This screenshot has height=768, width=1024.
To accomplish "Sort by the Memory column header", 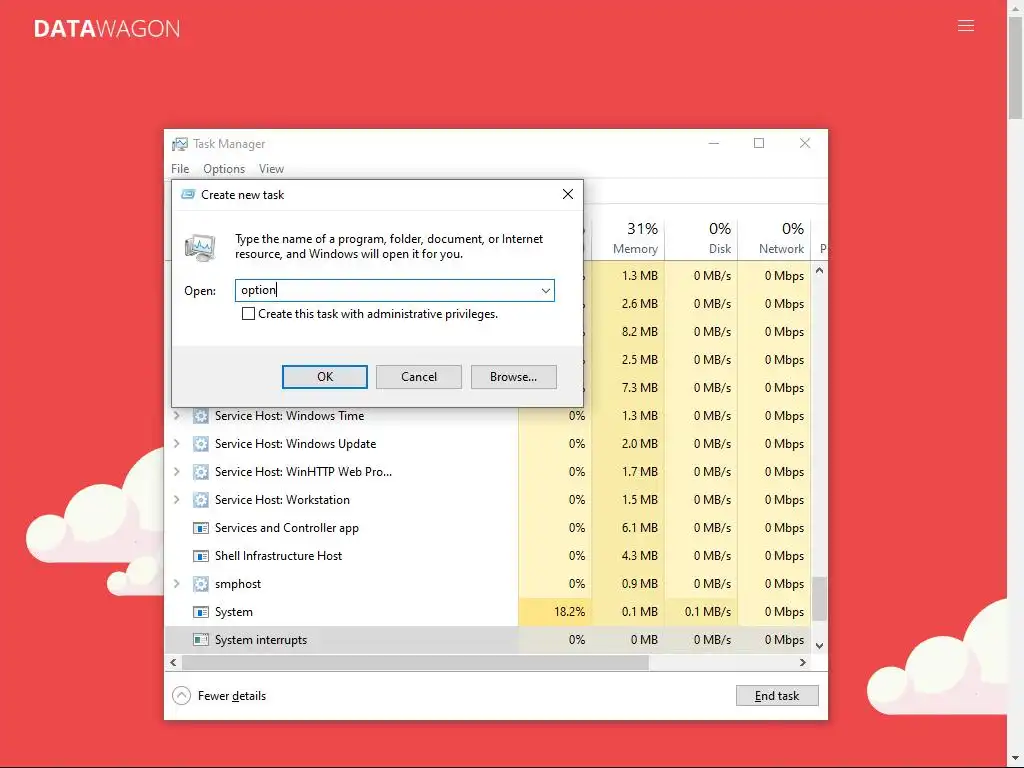I will tap(628, 238).
